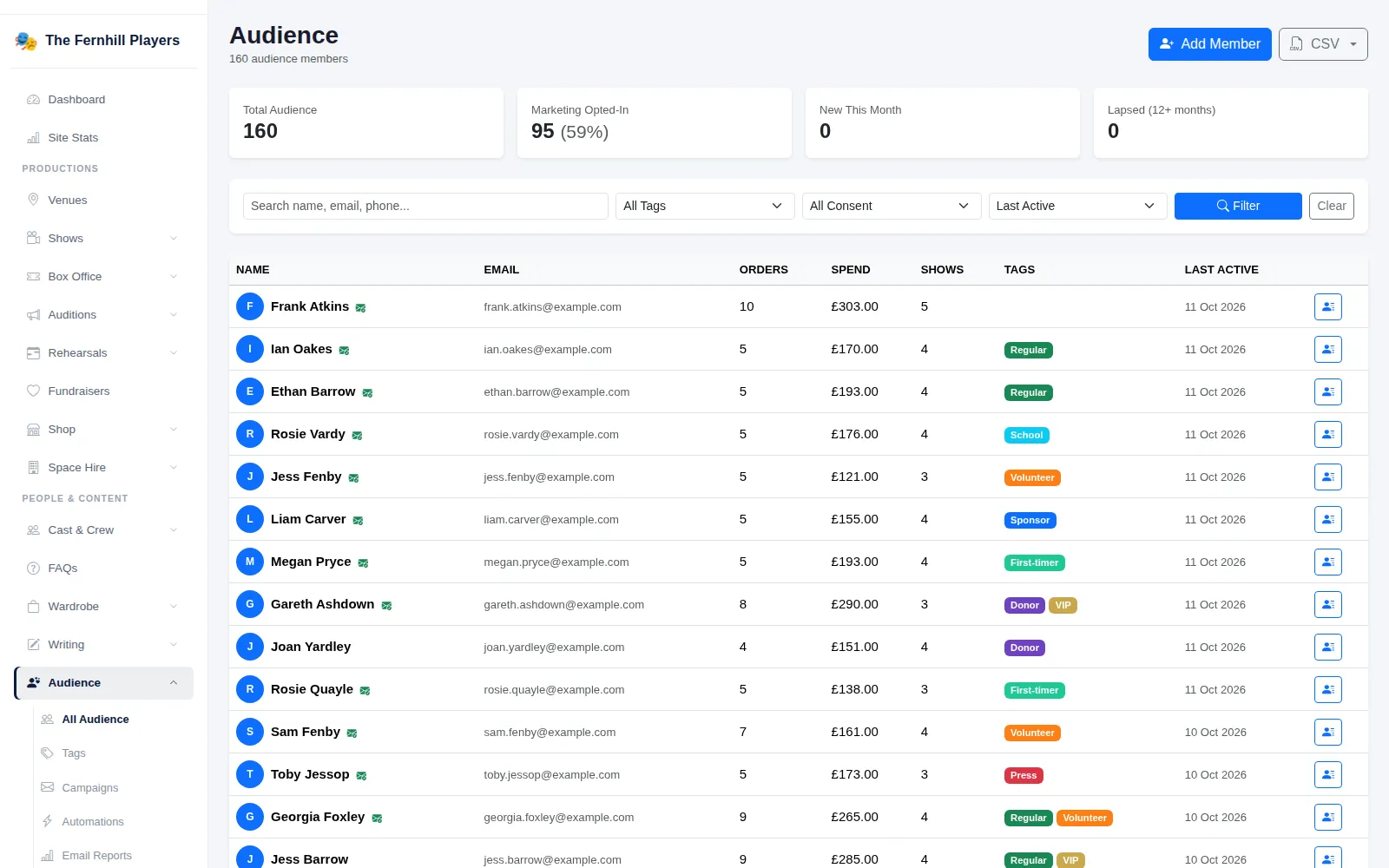Open the All Tags dropdown

click(705, 206)
